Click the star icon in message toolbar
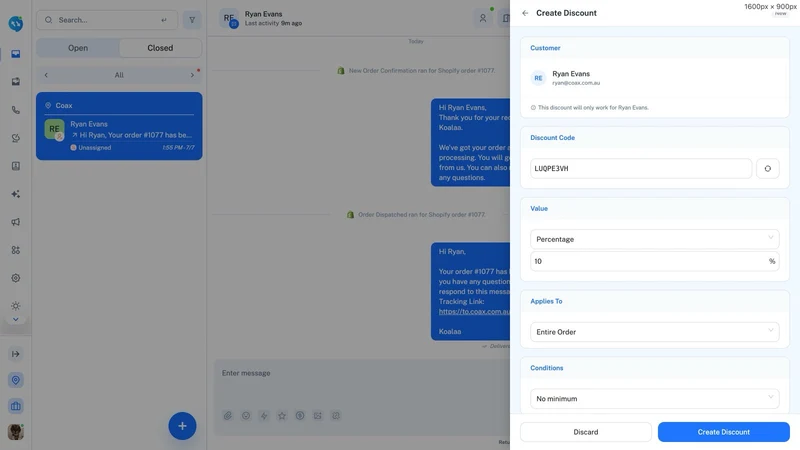The image size is (800, 450). 282,416
